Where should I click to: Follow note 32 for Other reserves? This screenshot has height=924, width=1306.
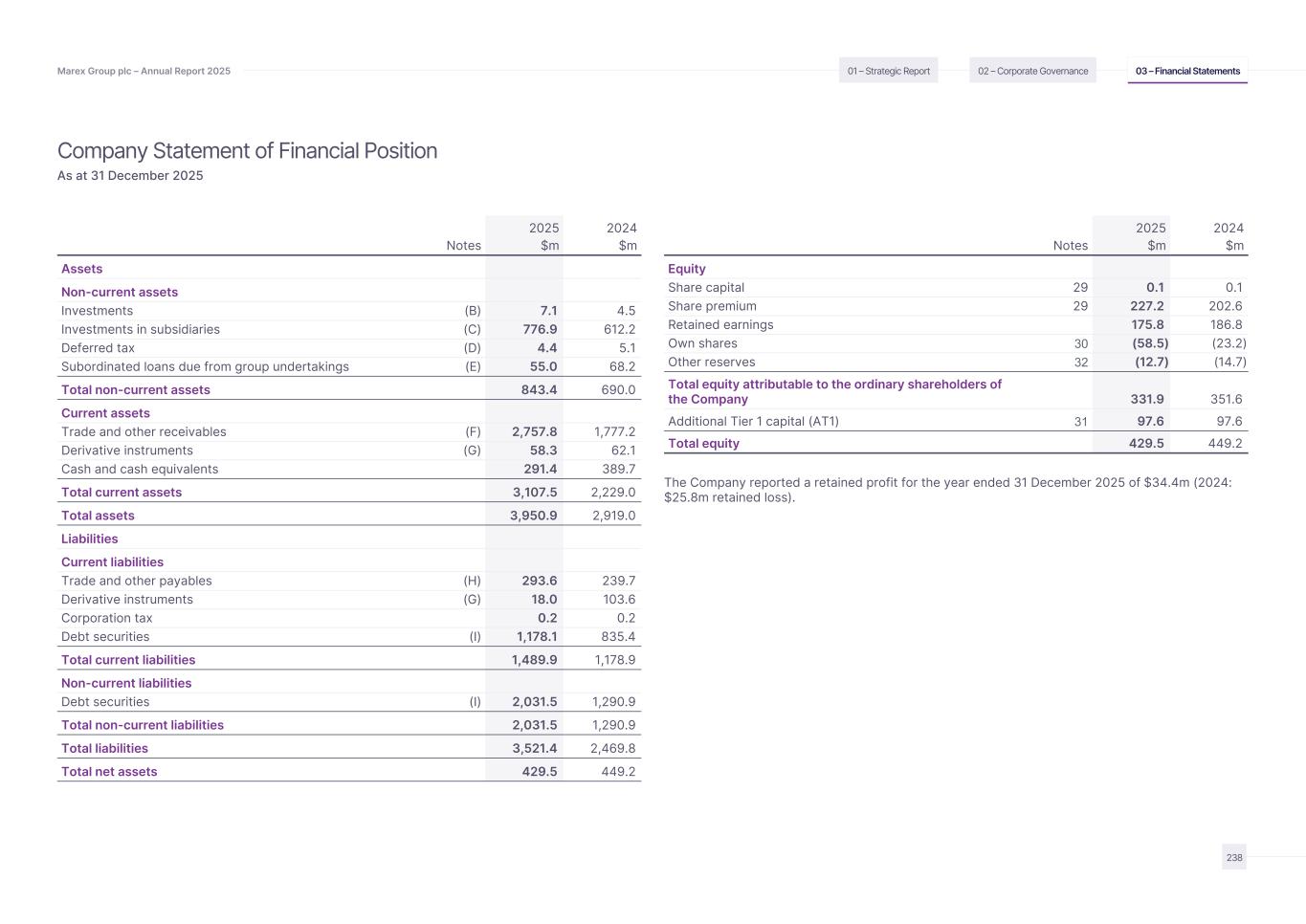1080,363
